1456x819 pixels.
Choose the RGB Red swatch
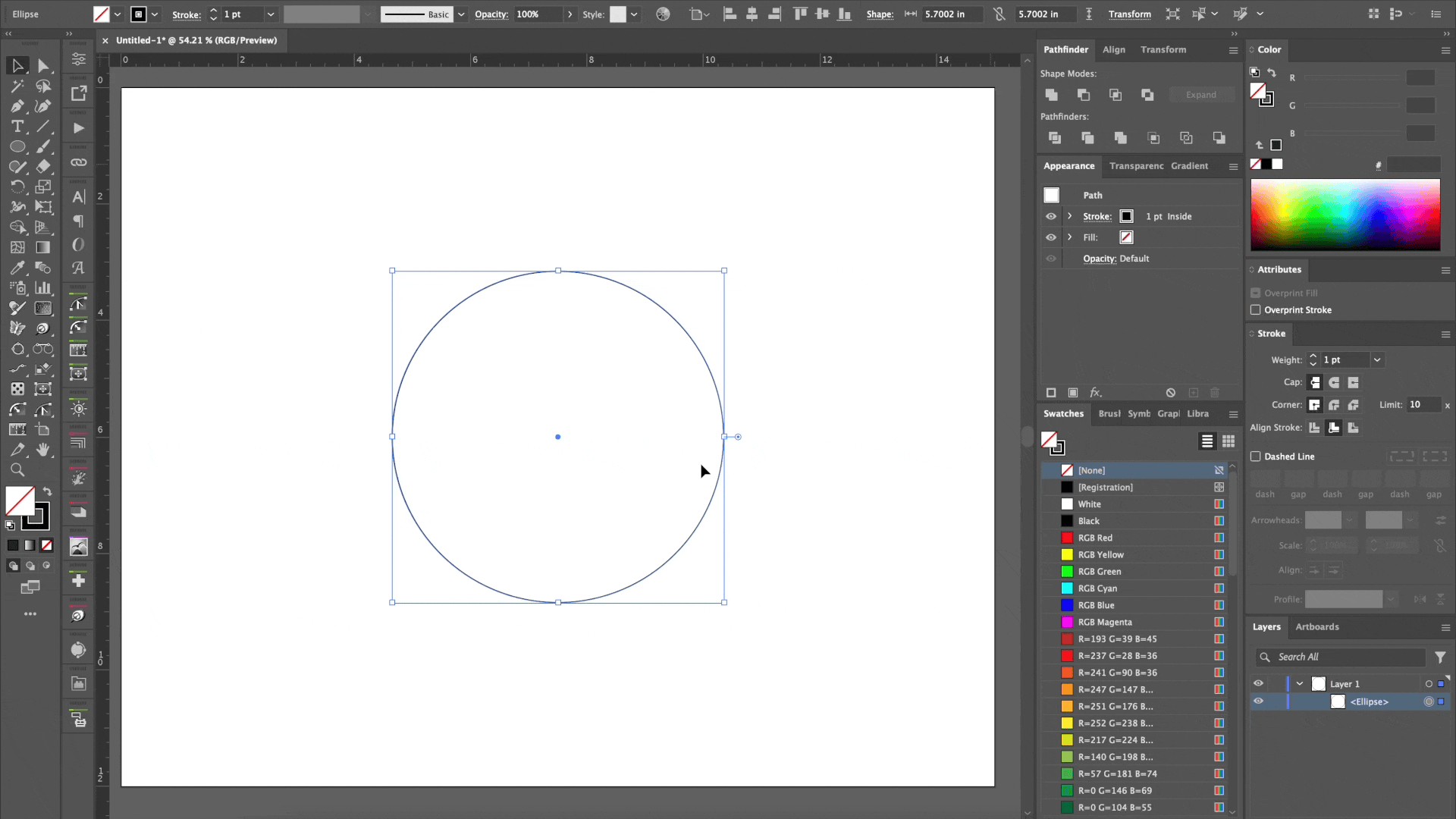[1095, 538]
